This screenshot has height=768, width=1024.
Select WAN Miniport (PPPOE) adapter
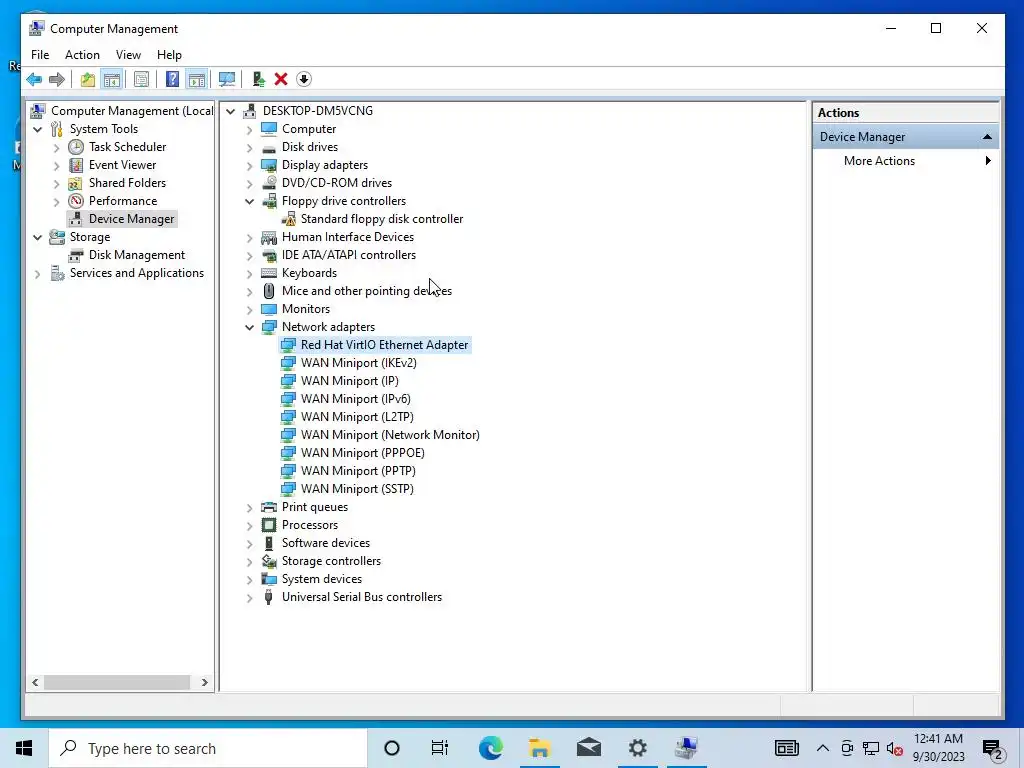pos(362,453)
